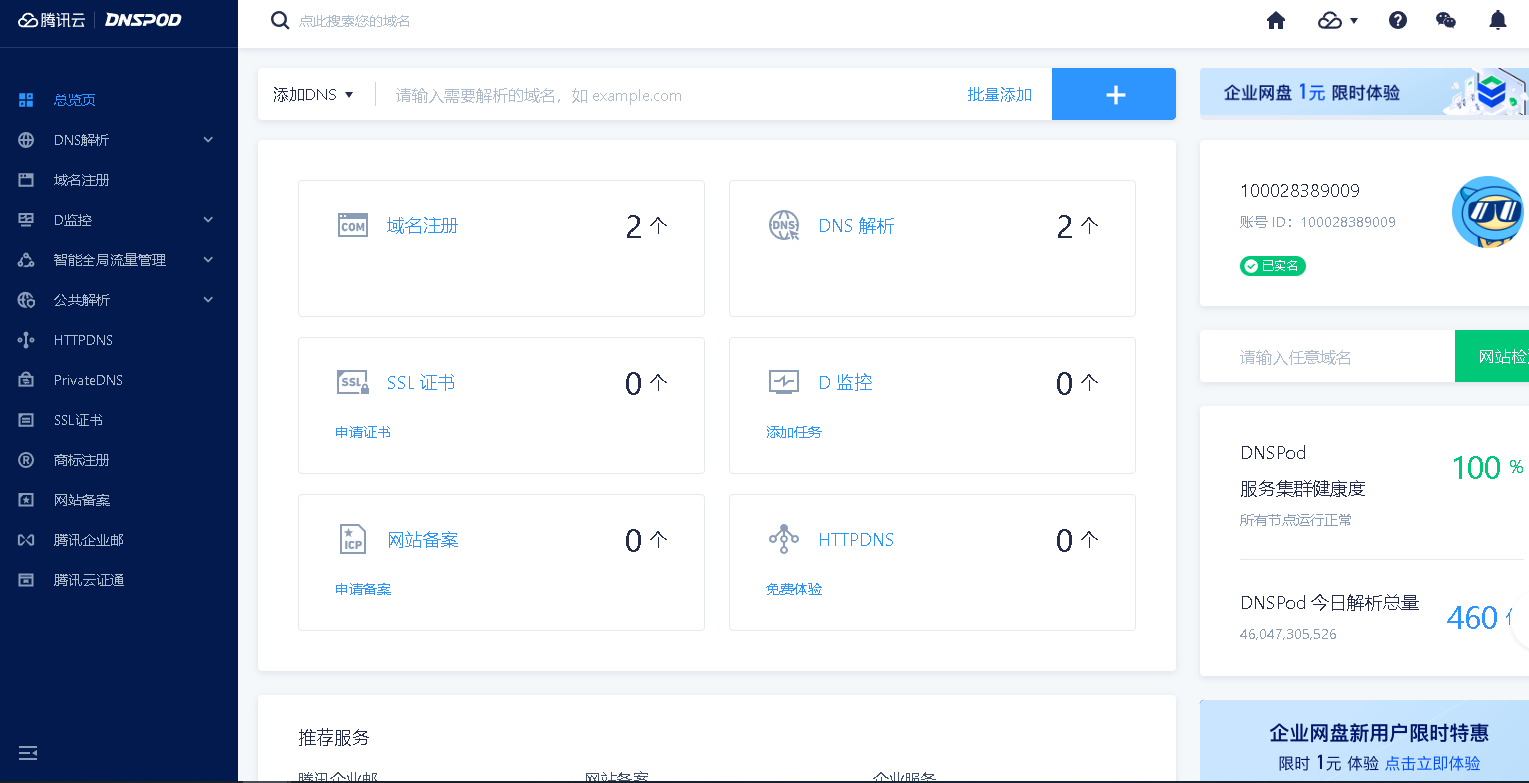Click the 商标注册 registered-mark icon
Viewport: 1529px width, 783px height.
(x=26, y=460)
